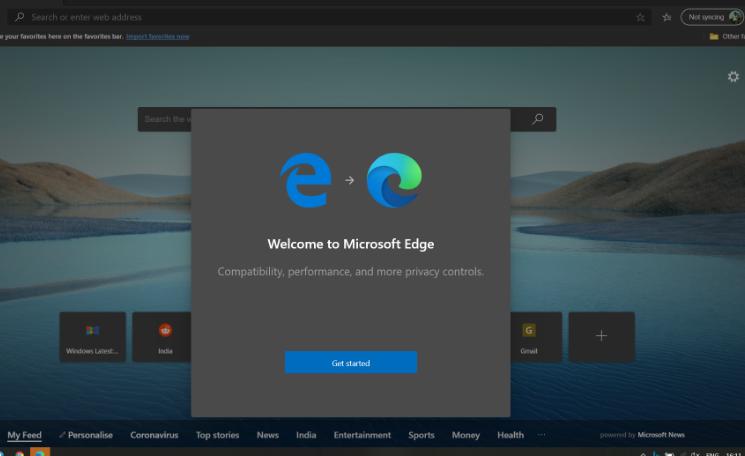Screen dimensions: 745x456
Task: Click the Edge icon in taskbar
Action: coord(40,452)
